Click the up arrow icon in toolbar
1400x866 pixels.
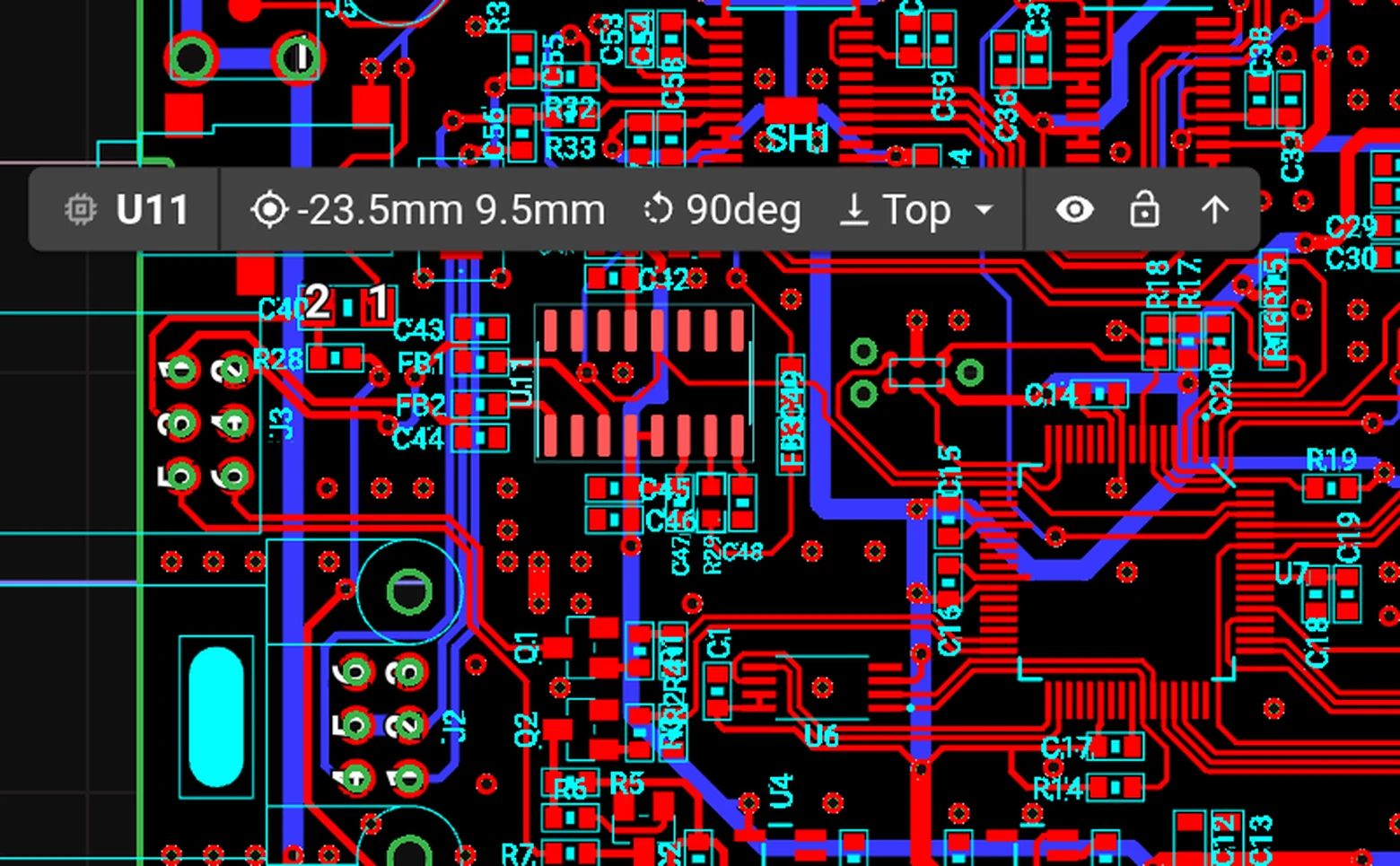[x=1214, y=210]
